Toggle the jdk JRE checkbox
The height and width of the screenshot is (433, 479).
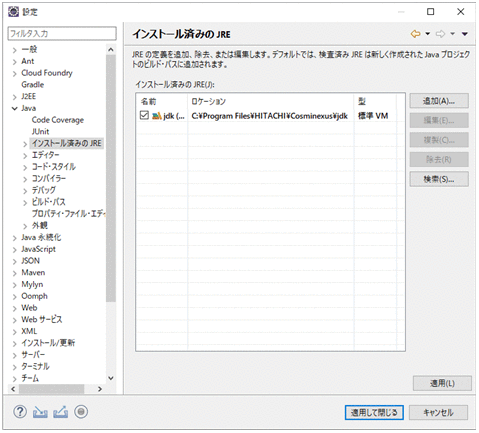click(x=144, y=115)
